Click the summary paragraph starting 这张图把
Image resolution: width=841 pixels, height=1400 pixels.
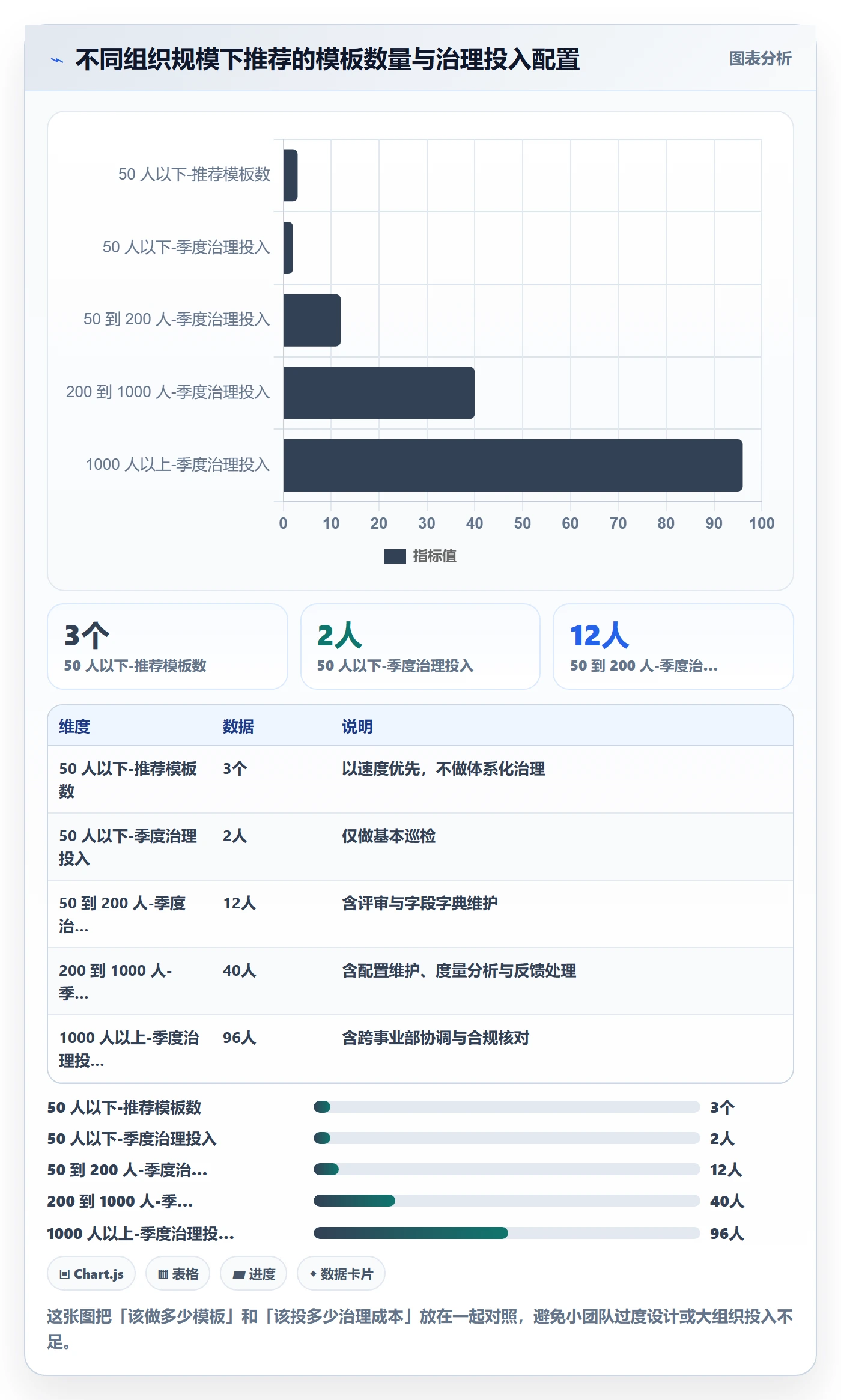click(x=420, y=1328)
